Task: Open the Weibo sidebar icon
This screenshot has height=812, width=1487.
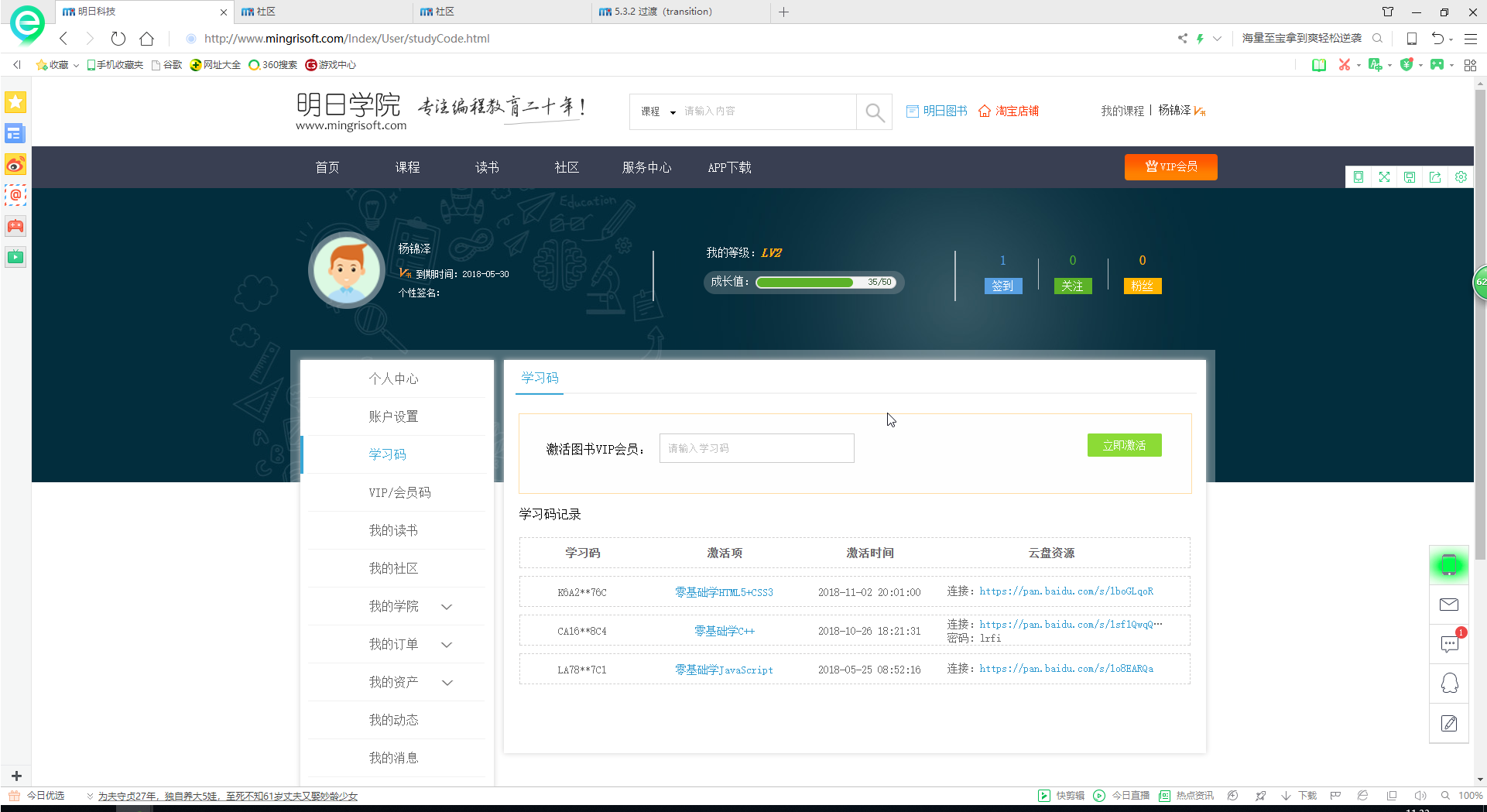Action: coord(15,164)
